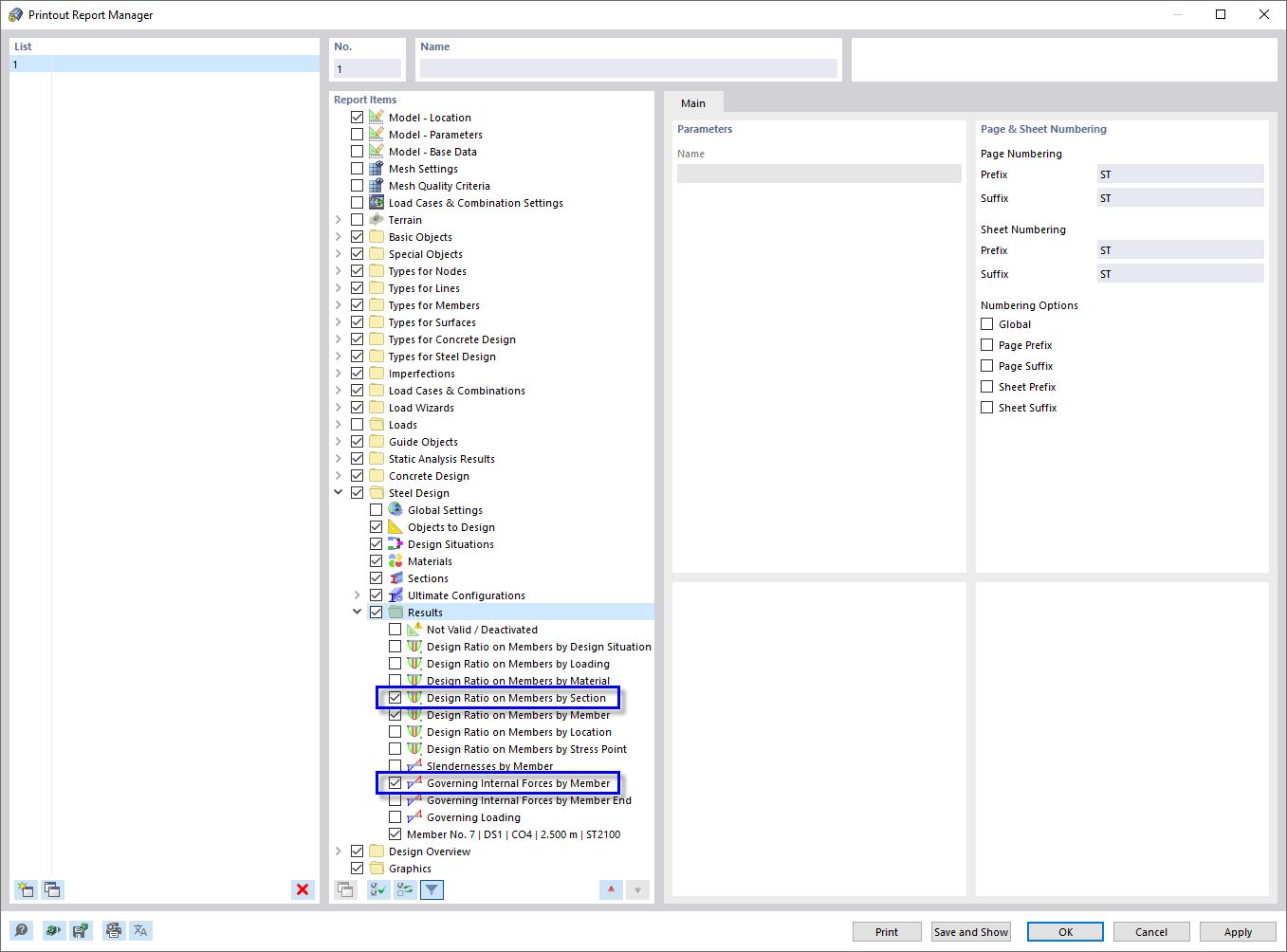
Task: Invert report items selection icon
Action: click(x=405, y=889)
